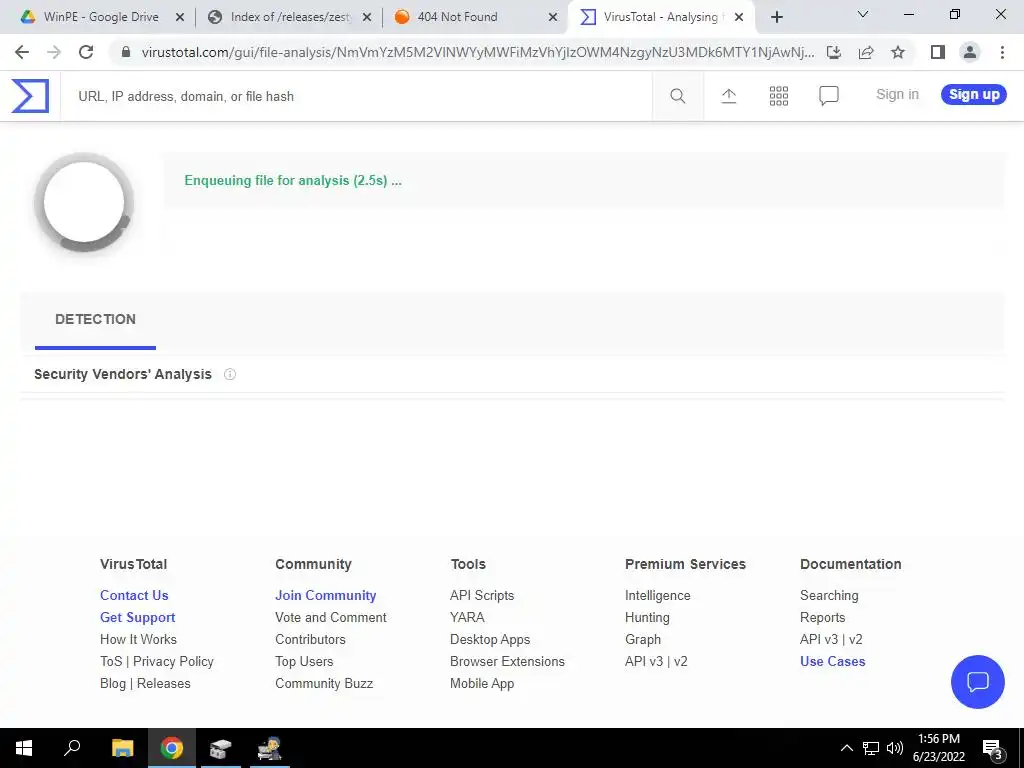Open File Explorer from the taskbar
The width and height of the screenshot is (1024, 768).
(122, 748)
